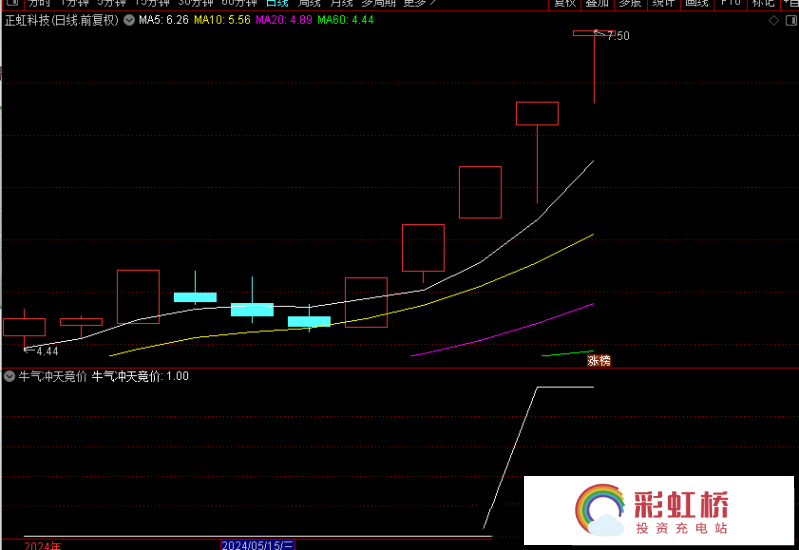The image size is (799, 550).
Task: Open the 统计 statistics button
Action: click(662, 3)
